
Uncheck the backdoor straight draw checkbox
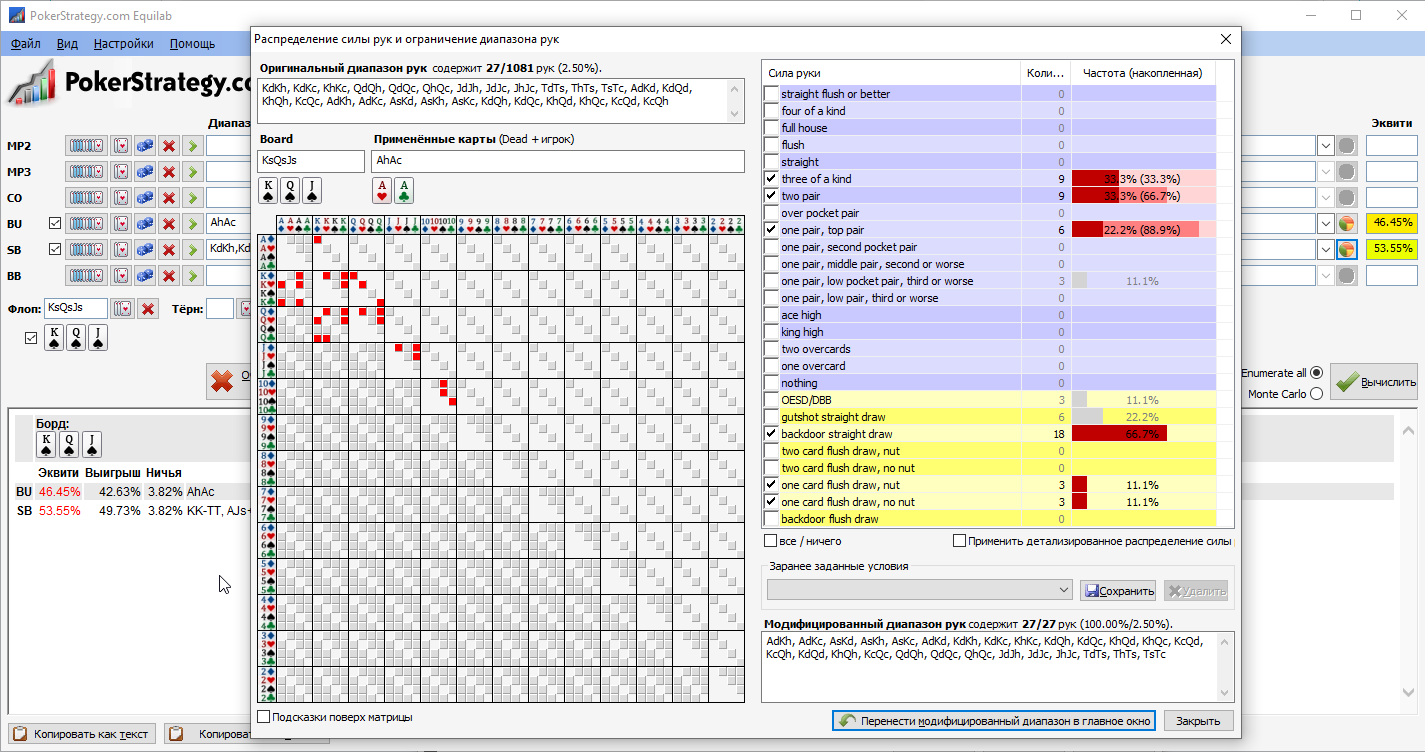(x=770, y=434)
